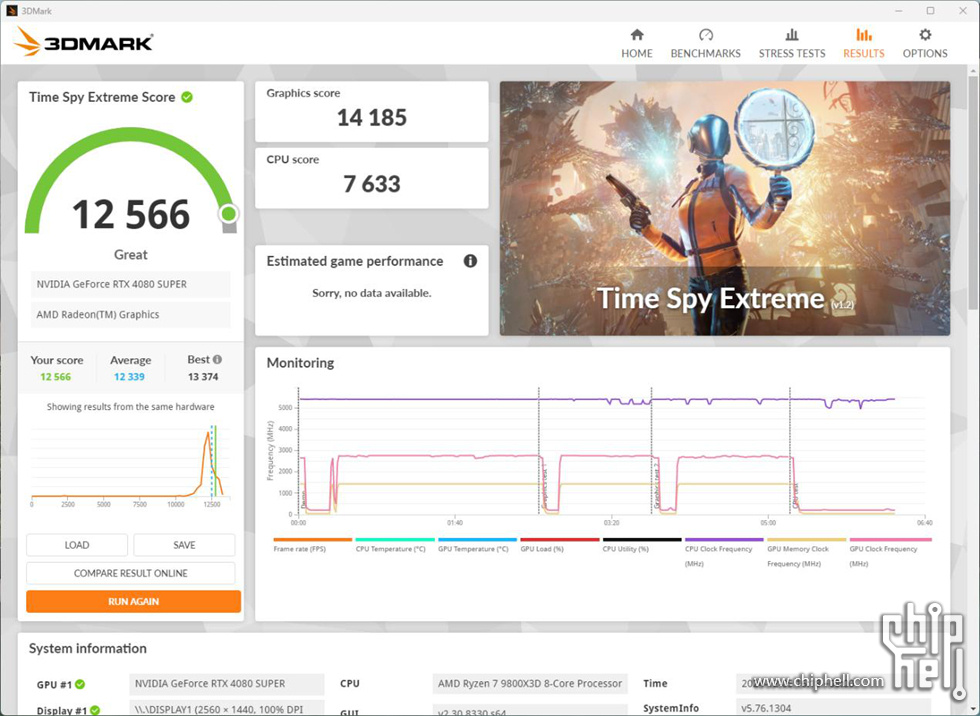Viewport: 980px width, 716px height.
Task: Open Estimated game performance info icon
Action: [x=470, y=261]
